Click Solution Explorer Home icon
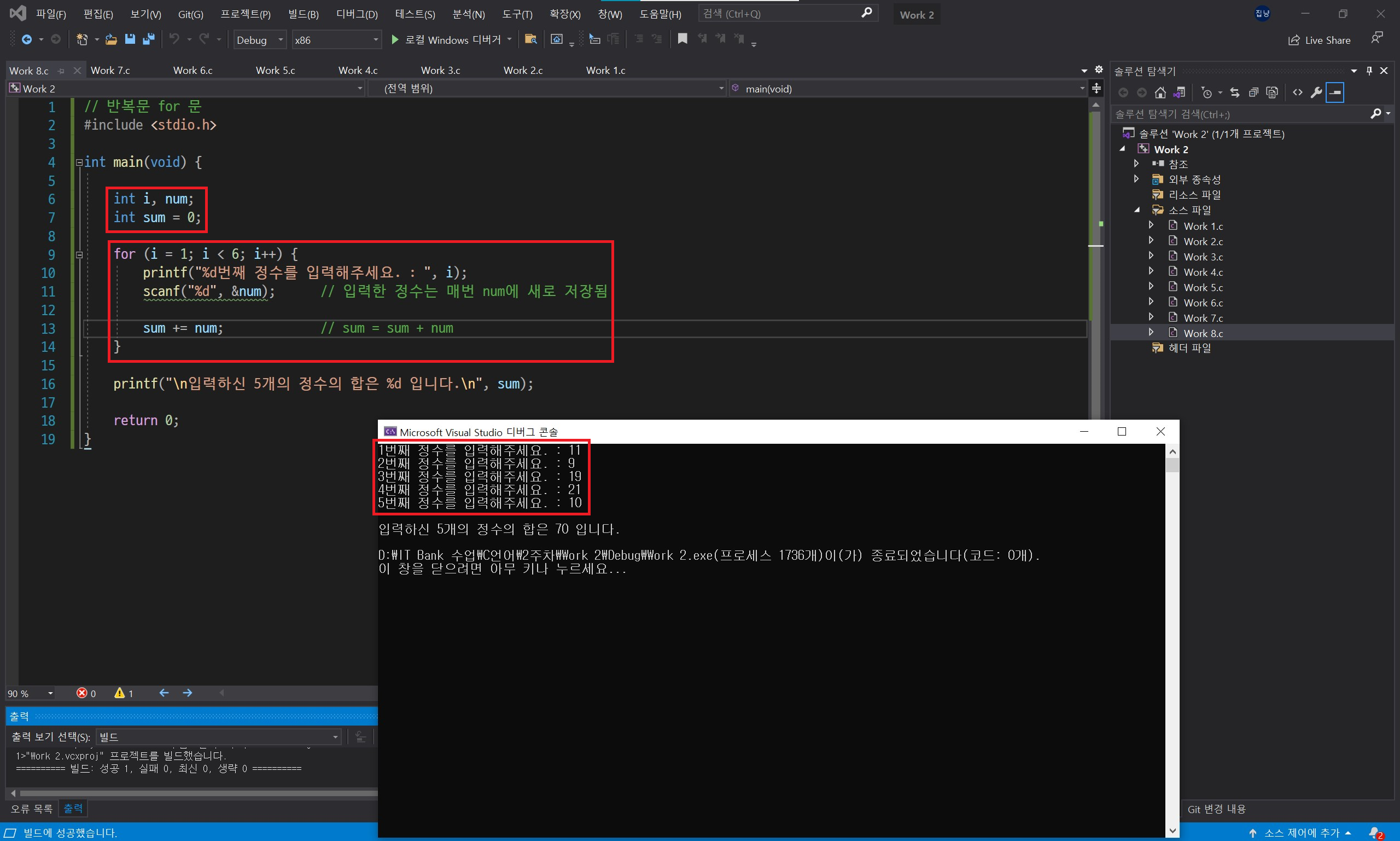This screenshot has height=841, width=1400. 1160,92
